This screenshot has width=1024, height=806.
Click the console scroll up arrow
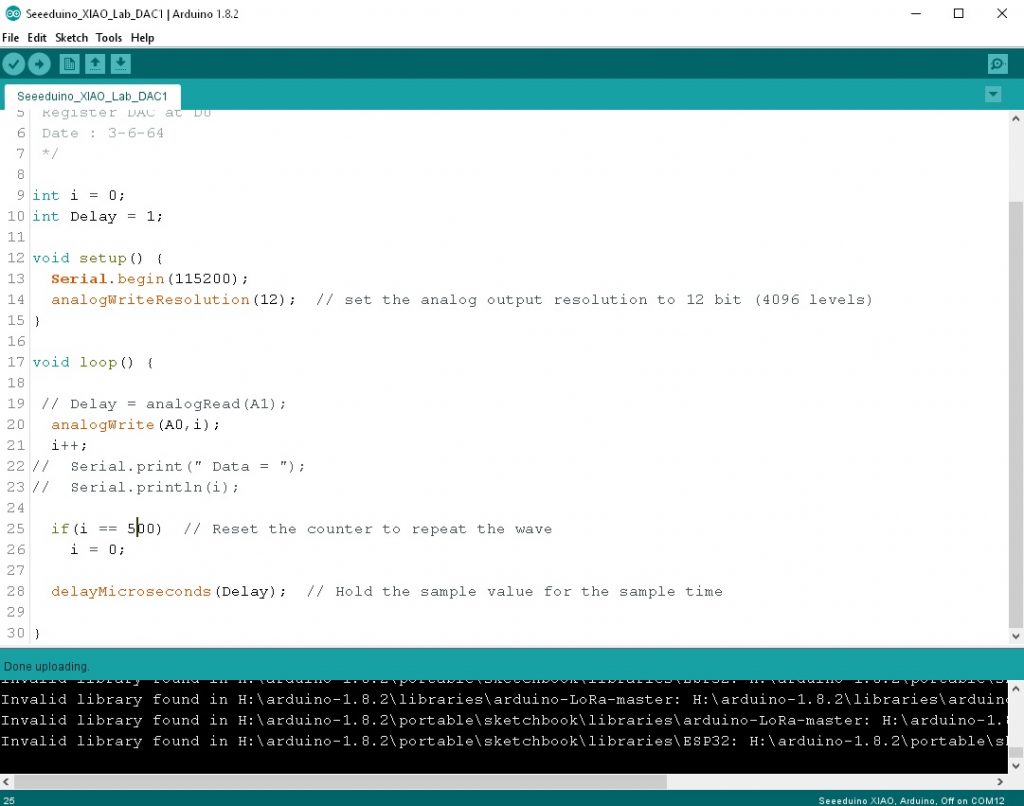(1016, 688)
